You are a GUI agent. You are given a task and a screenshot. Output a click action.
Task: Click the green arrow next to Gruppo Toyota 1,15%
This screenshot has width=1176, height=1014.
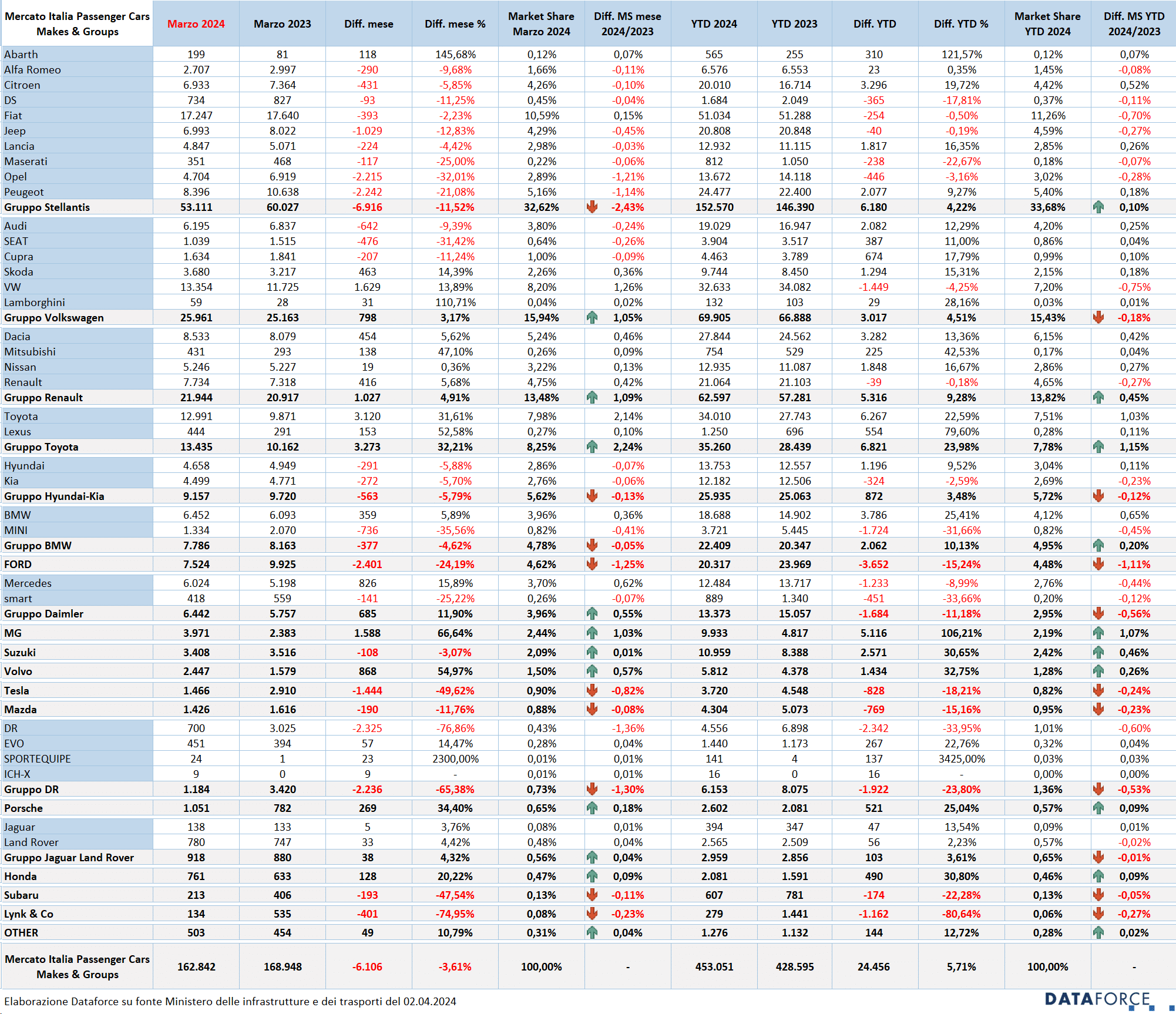click(1098, 446)
